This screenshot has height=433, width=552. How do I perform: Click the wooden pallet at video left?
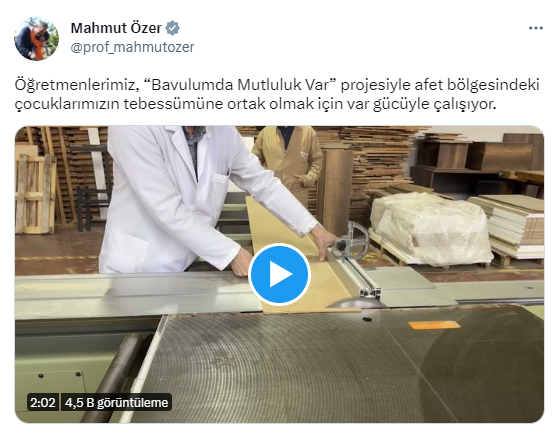pos(35,194)
